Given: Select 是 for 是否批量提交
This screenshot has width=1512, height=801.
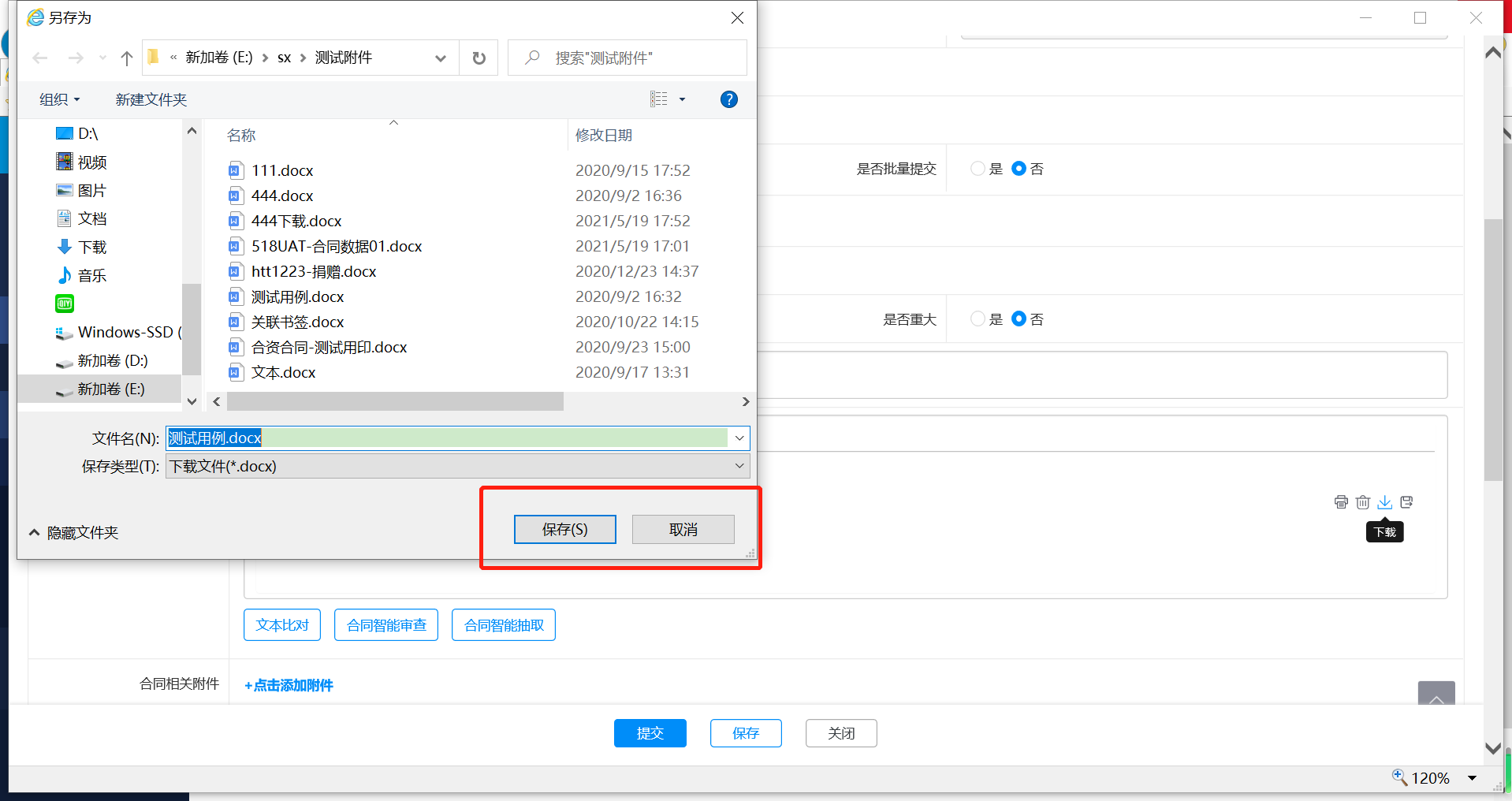Looking at the screenshot, I should 978,169.
